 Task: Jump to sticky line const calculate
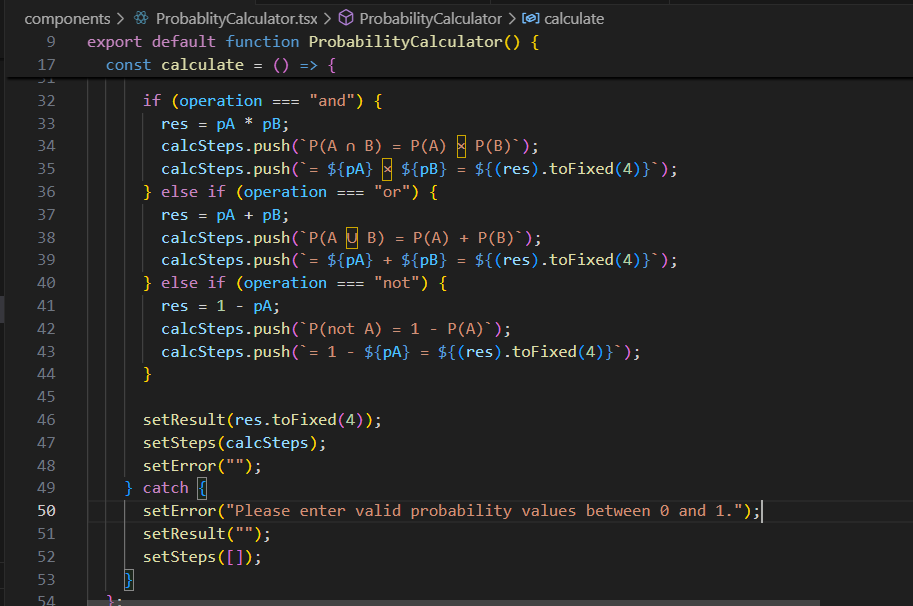tap(221, 65)
